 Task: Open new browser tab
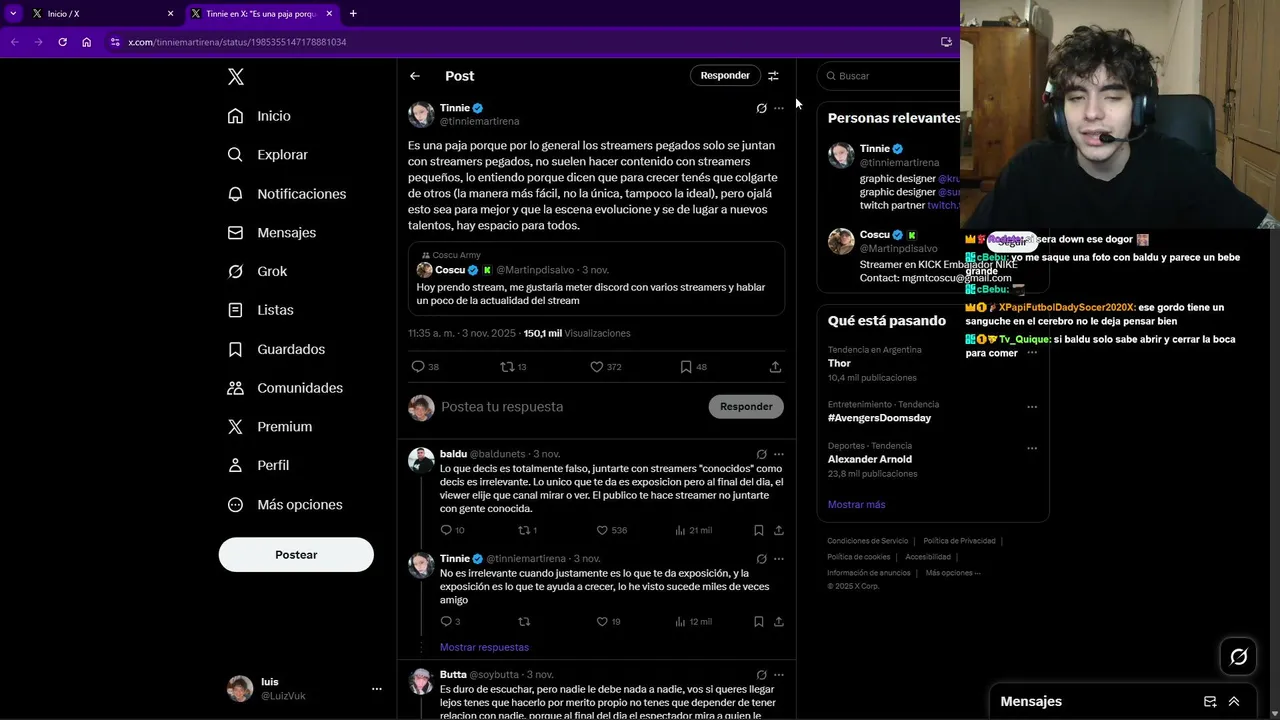click(x=353, y=14)
